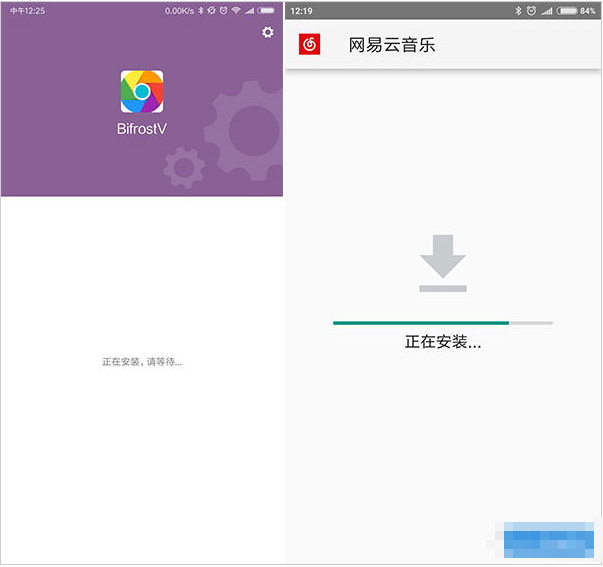Viewport: 603px width, 567px height.
Task: Tap the battery icon in left status bar
Action: (x=266, y=11)
